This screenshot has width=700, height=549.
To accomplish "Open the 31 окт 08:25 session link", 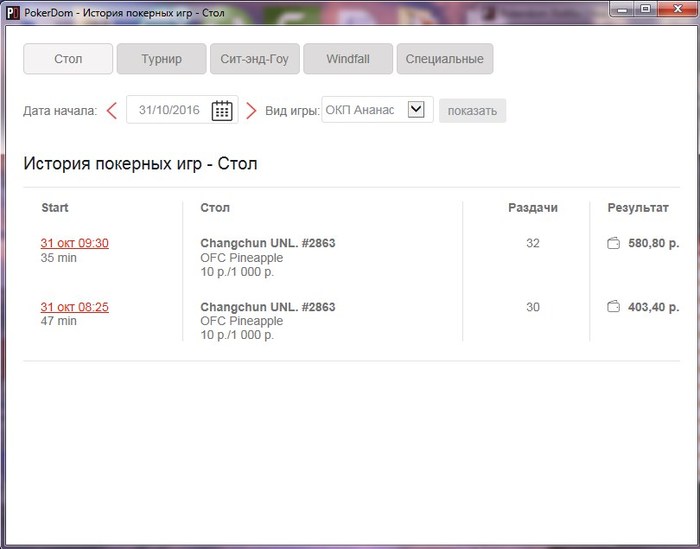I will click(x=75, y=307).
